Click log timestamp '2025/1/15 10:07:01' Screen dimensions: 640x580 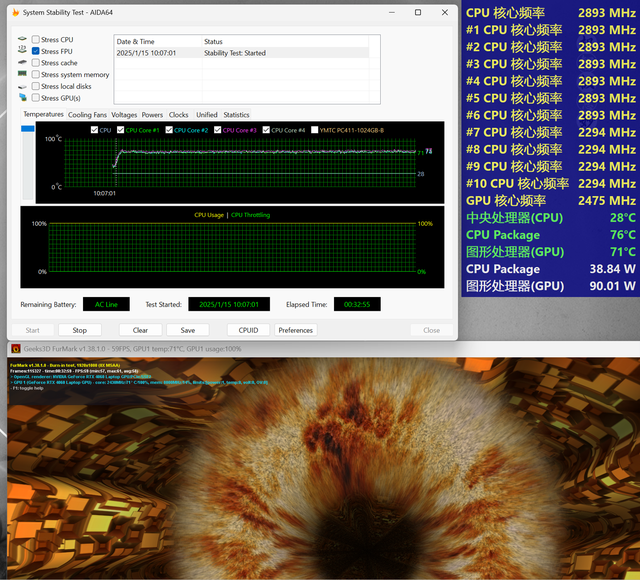click(x=146, y=53)
